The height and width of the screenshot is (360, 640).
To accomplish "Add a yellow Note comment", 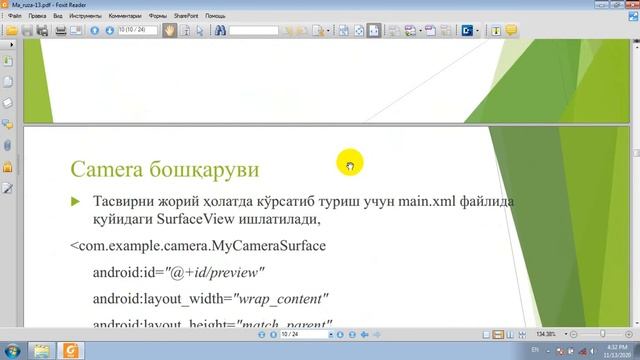I will click(511, 30).
